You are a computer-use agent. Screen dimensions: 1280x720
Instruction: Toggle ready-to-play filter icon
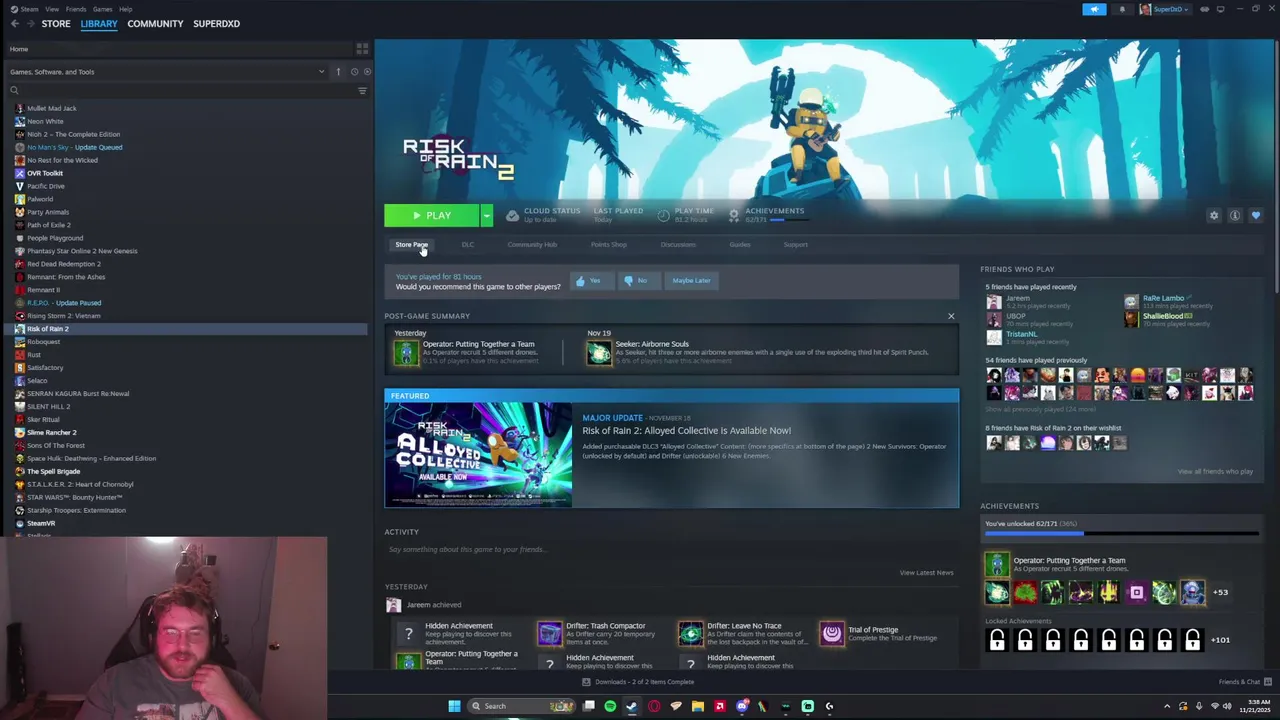tap(367, 71)
